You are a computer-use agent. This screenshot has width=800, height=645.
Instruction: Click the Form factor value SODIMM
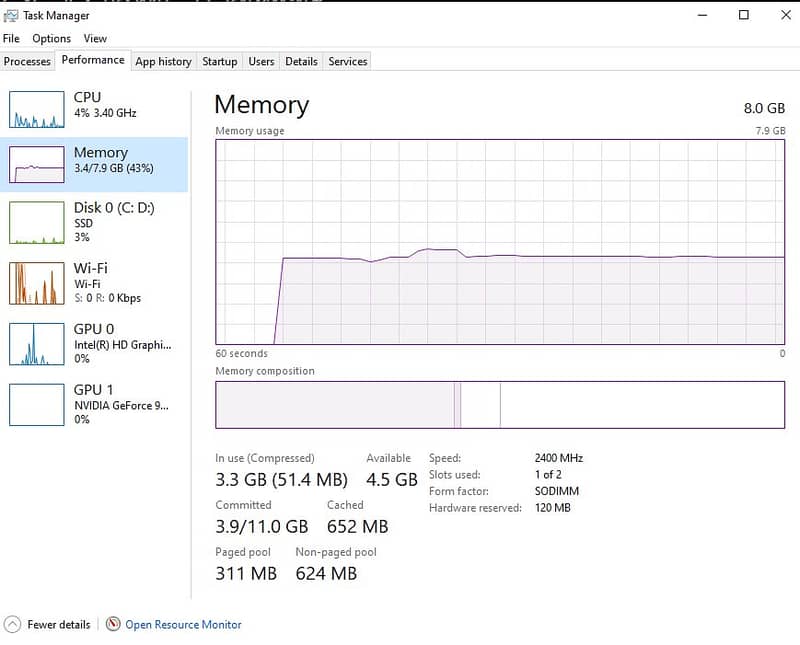pos(557,491)
